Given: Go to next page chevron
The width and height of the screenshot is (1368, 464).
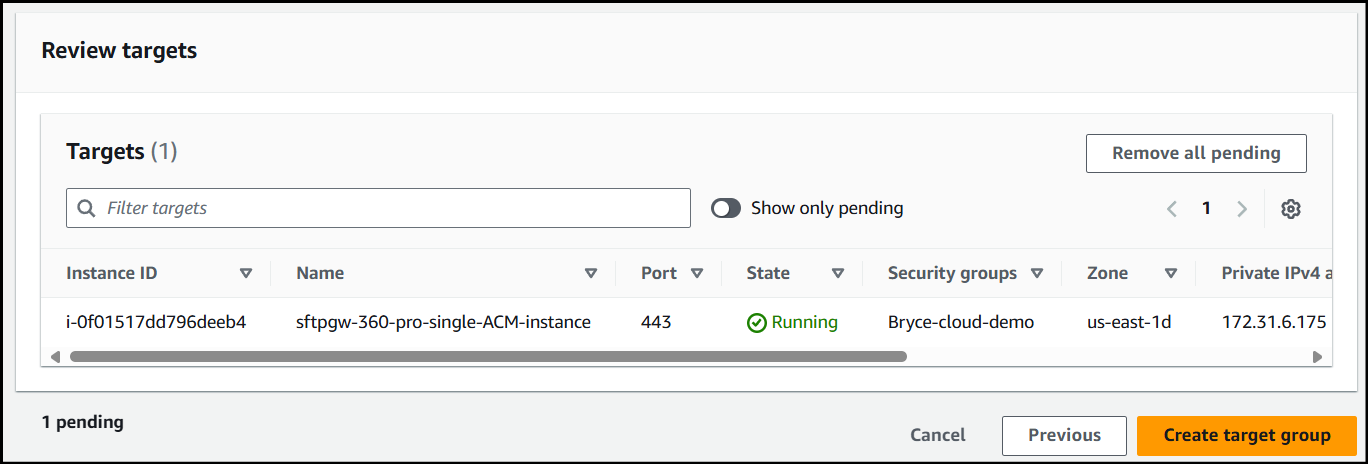Looking at the screenshot, I should point(1242,209).
